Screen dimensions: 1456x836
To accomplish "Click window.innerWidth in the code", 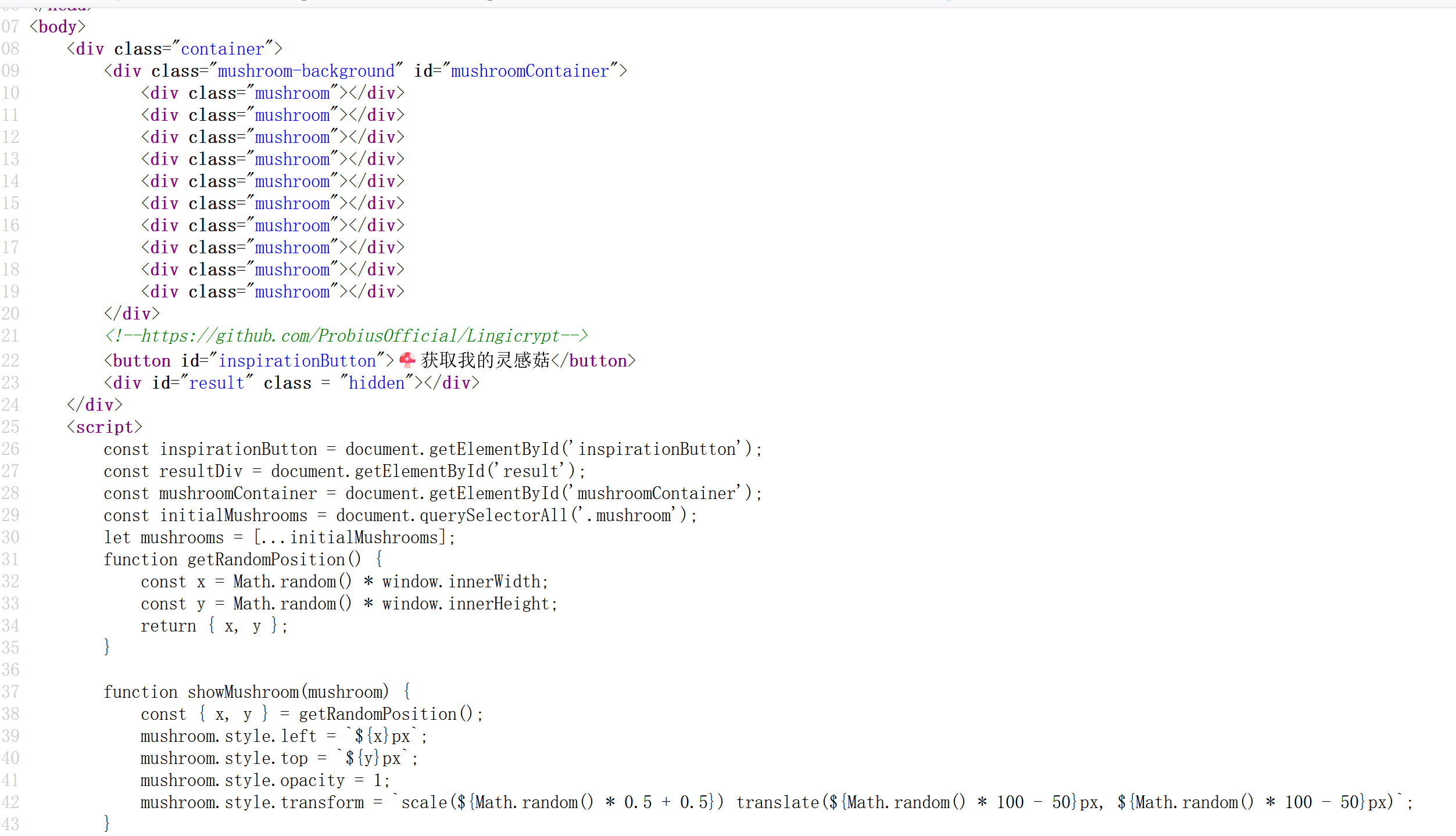I will pos(461,582).
